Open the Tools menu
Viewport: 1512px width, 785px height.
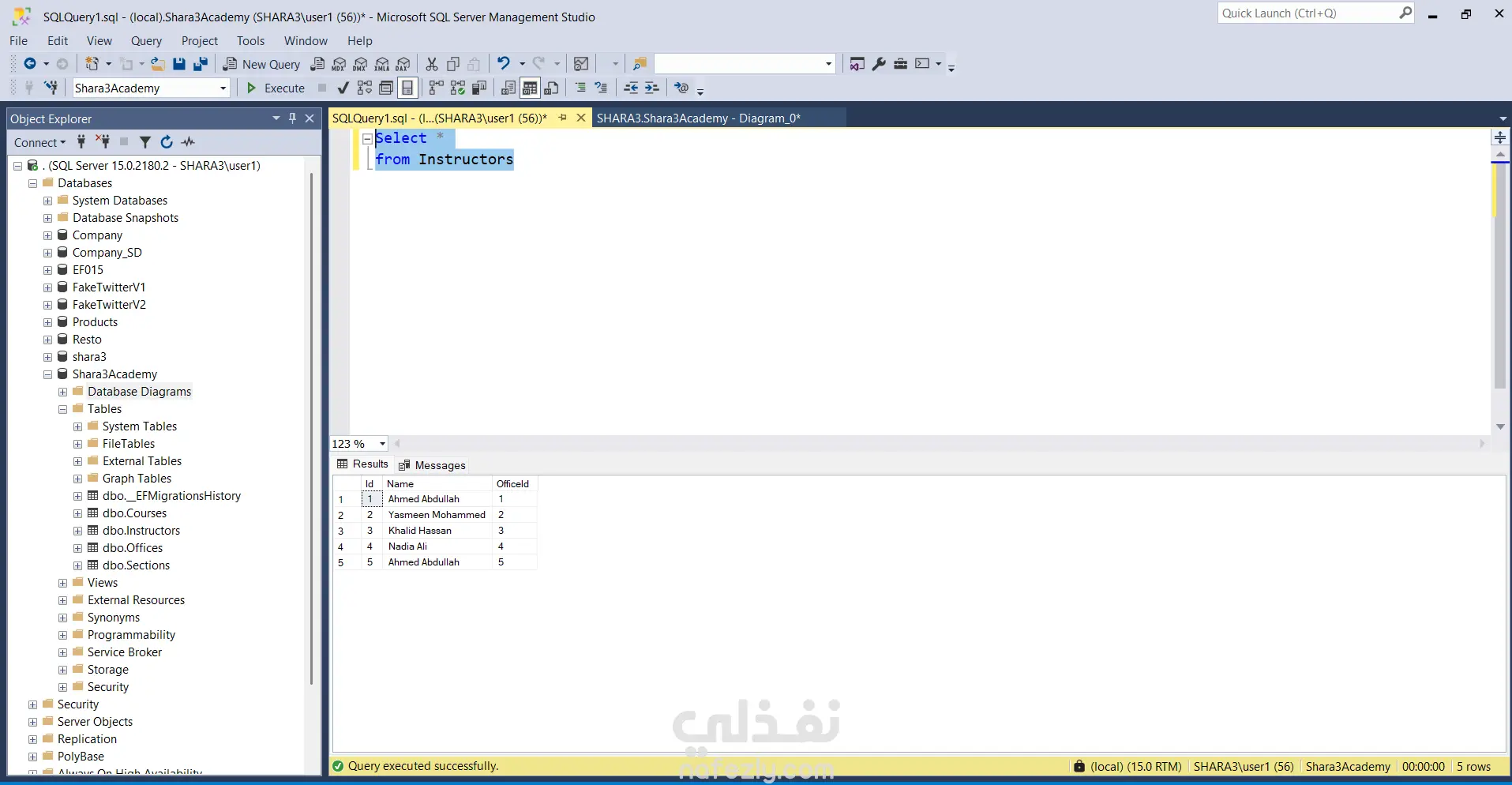pyautogui.click(x=250, y=41)
